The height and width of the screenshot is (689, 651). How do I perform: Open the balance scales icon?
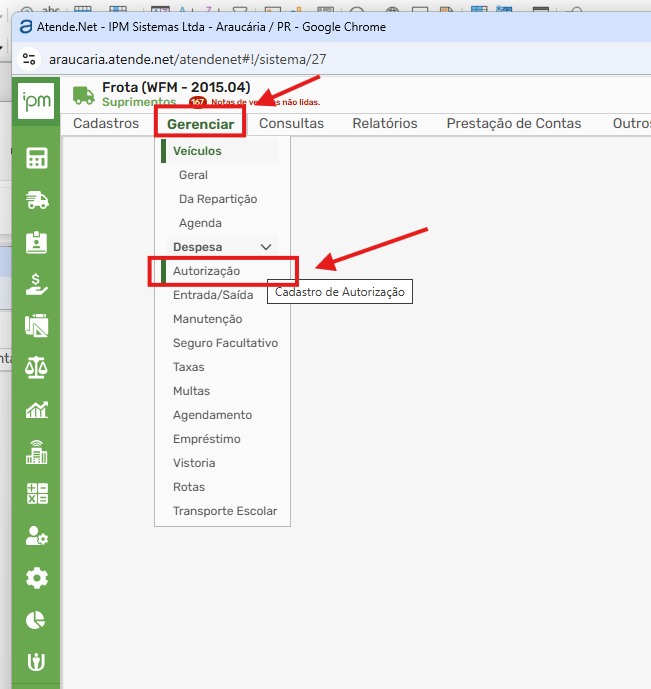click(x=36, y=367)
